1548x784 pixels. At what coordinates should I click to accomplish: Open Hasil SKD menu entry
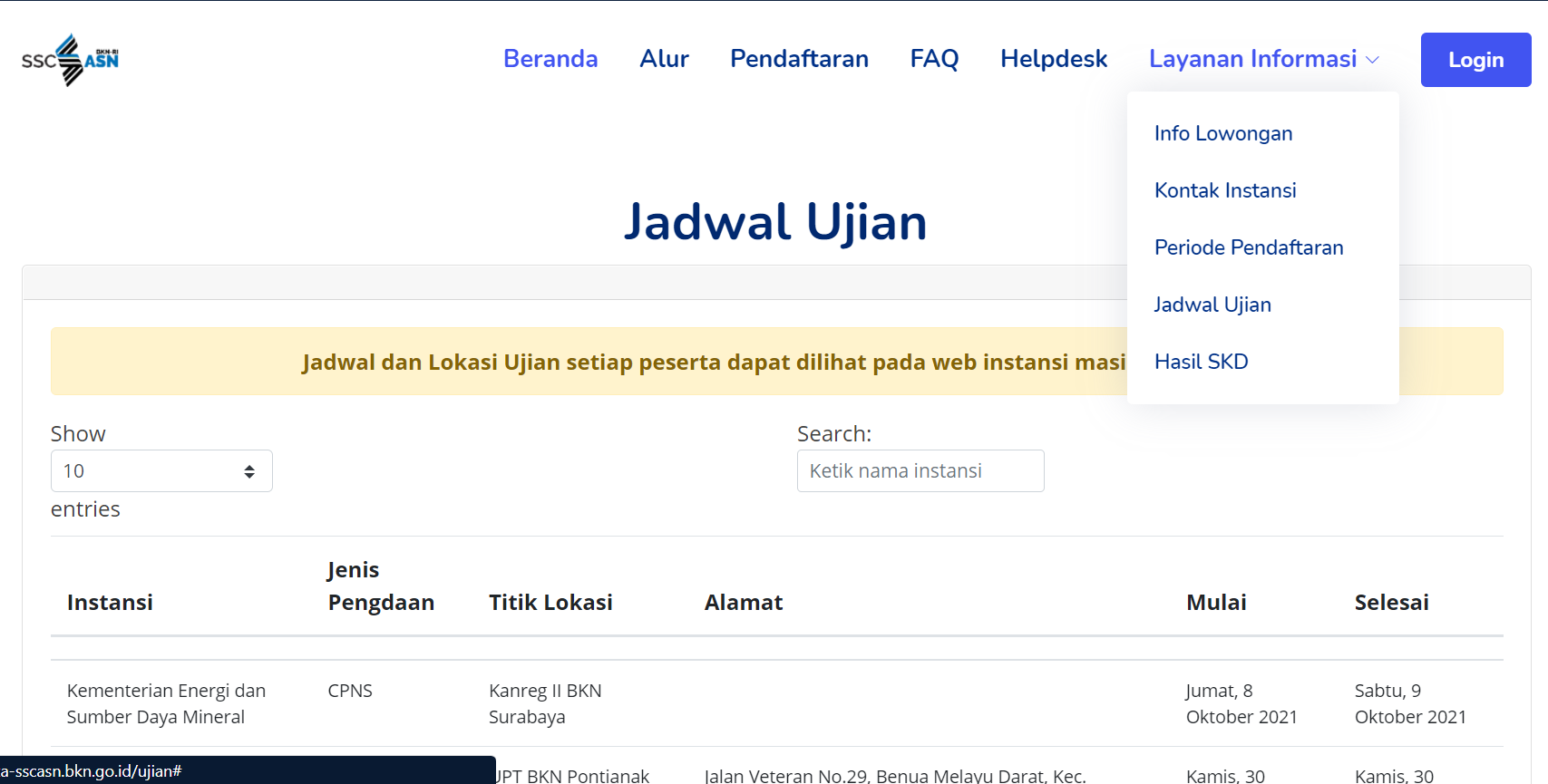tap(1201, 362)
